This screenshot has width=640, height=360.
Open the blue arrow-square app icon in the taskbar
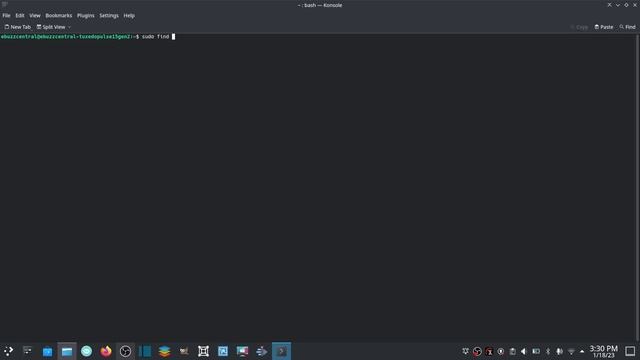223,351
